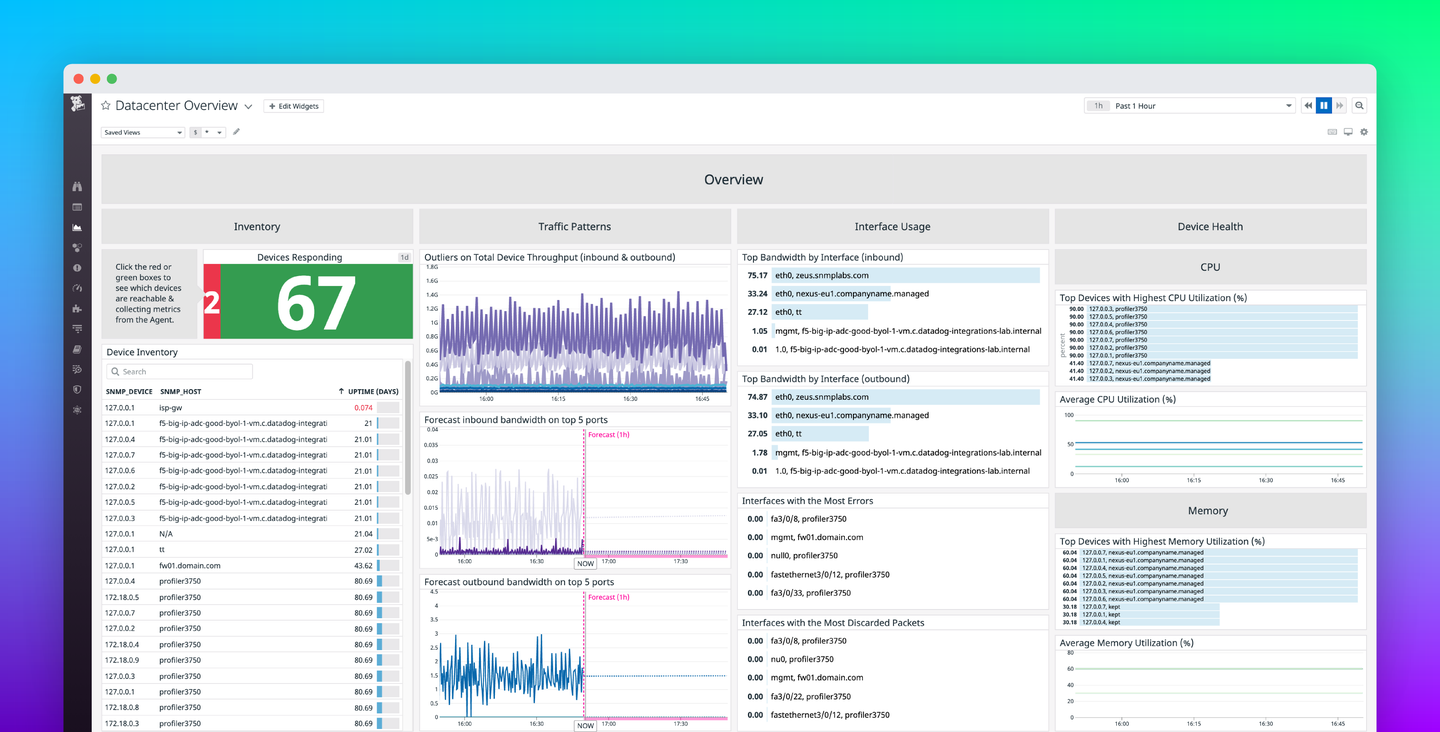Open the Logs search sidebar icon
The image size is (1440, 732).
click(x=77, y=370)
